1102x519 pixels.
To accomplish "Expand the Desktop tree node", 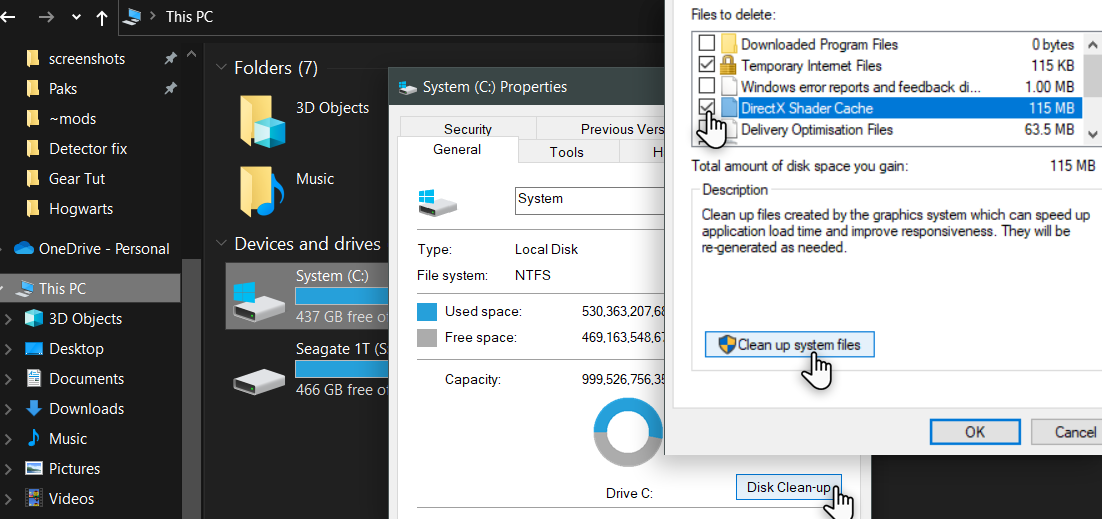I will 9,349.
